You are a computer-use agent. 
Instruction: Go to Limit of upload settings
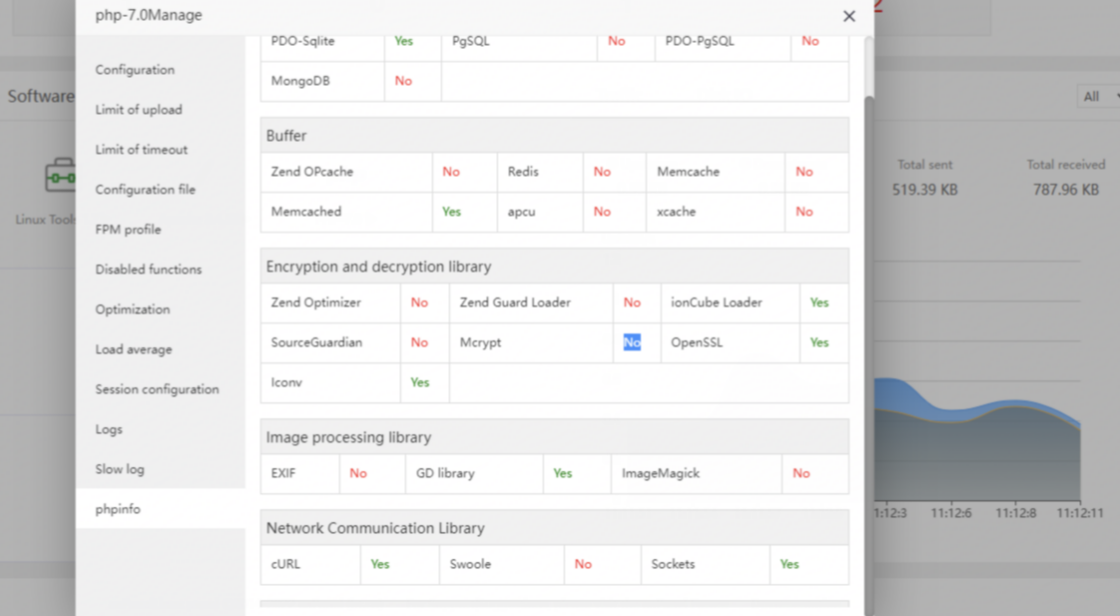(139, 110)
